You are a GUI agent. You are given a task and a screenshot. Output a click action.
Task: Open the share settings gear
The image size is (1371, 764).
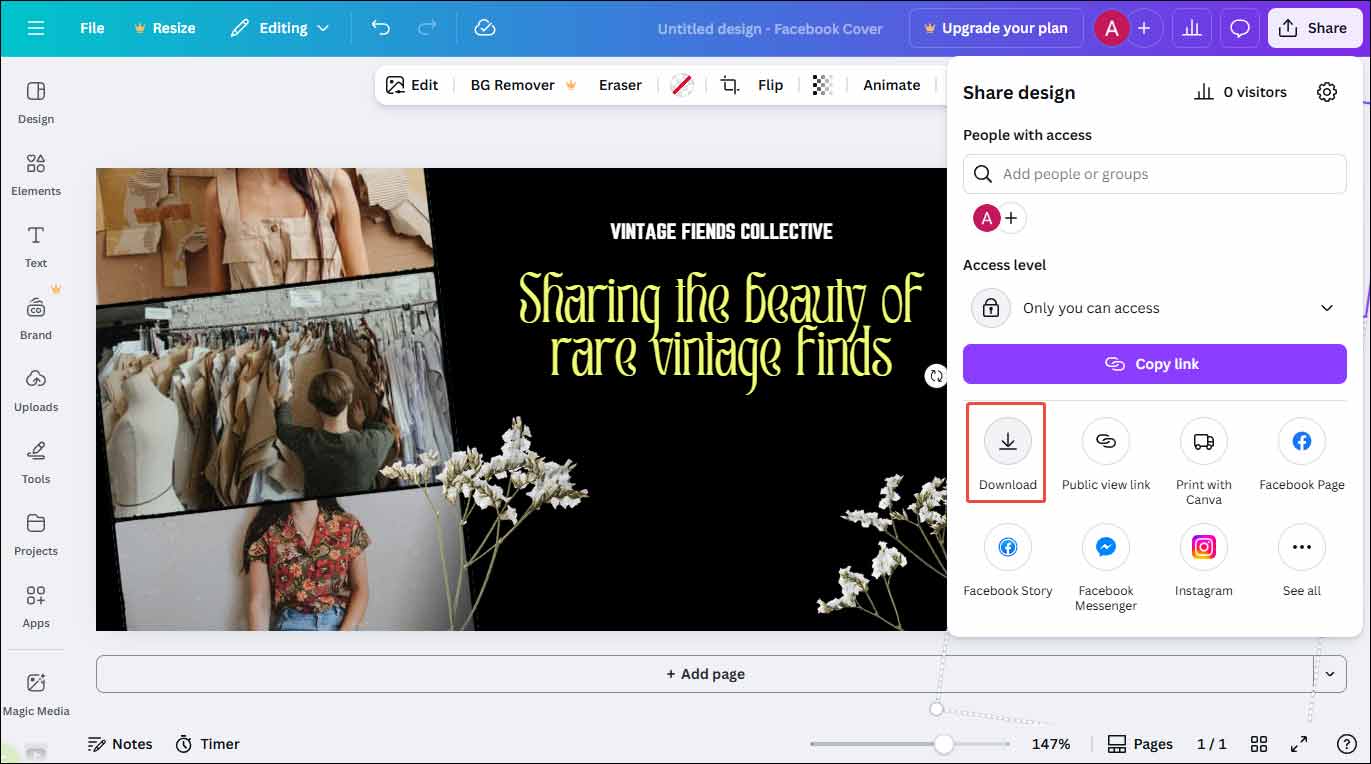[1327, 91]
